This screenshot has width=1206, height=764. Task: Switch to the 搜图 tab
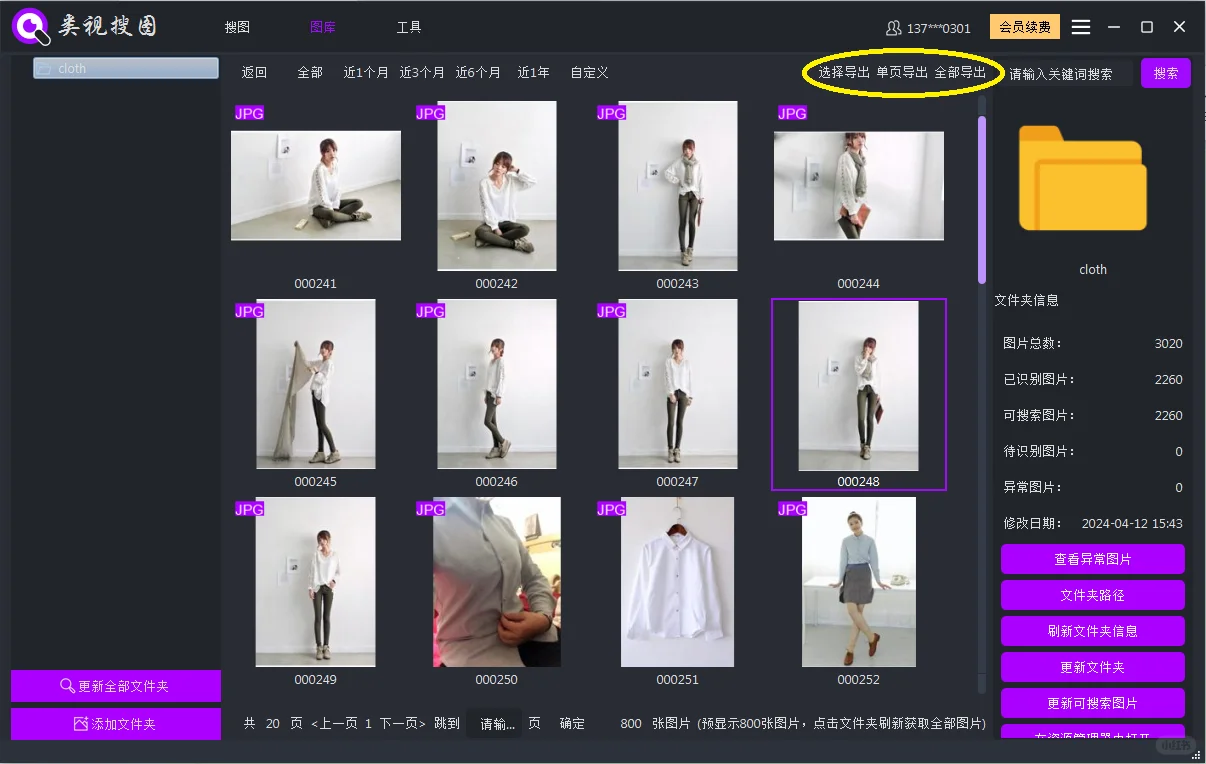(237, 27)
